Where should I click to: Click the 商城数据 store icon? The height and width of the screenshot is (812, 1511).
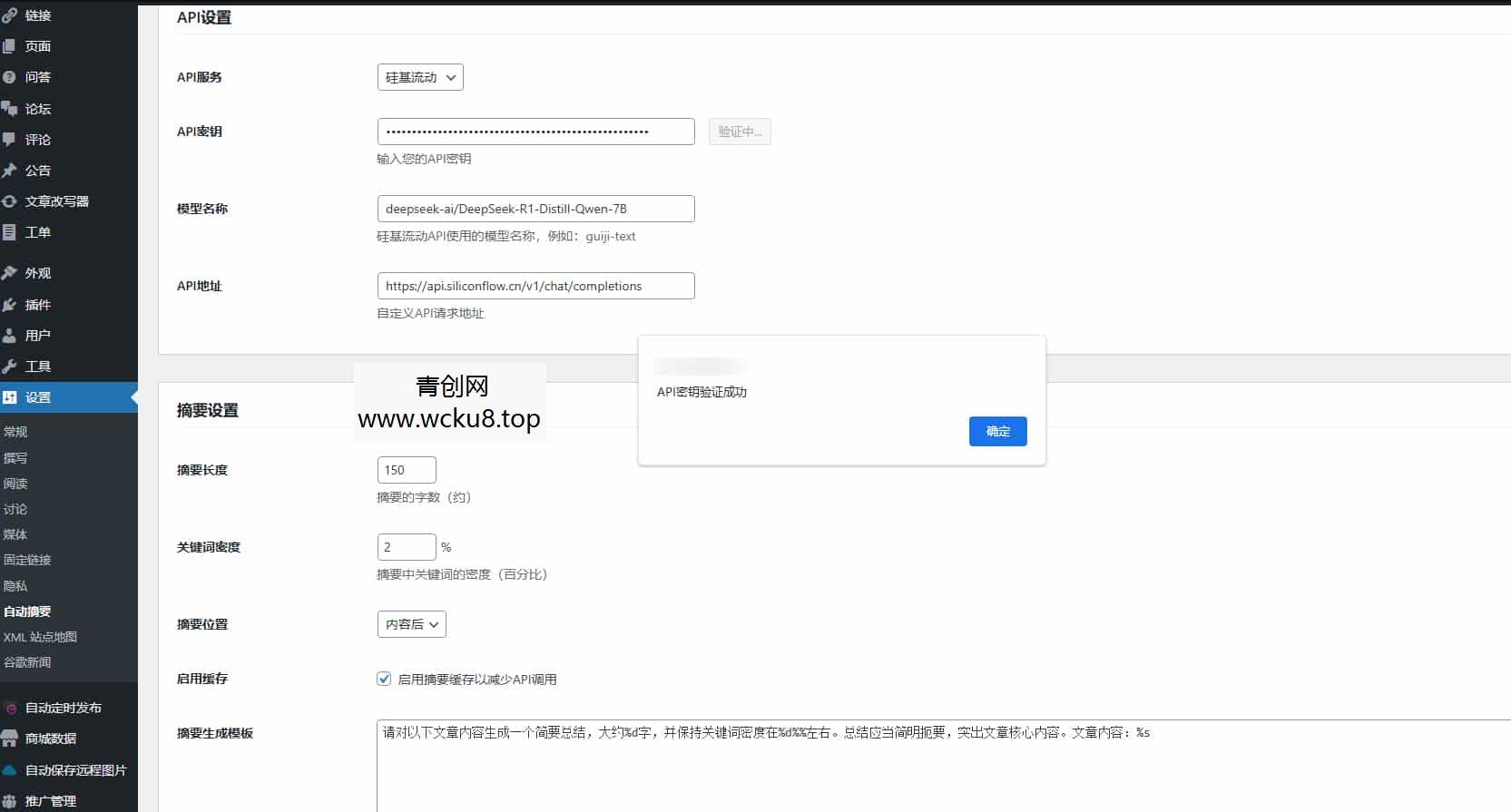tap(9, 739)
